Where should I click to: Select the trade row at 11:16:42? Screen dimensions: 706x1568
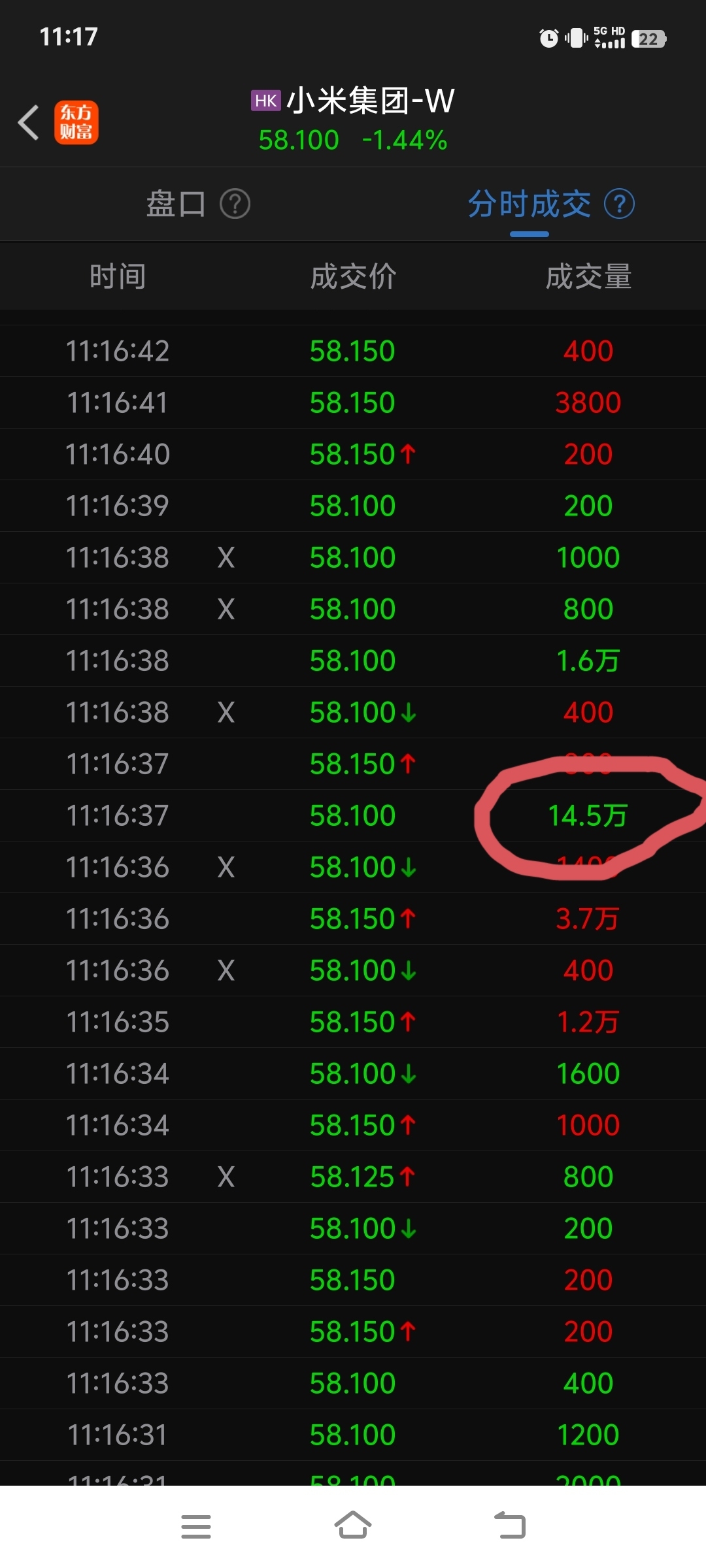353,351
